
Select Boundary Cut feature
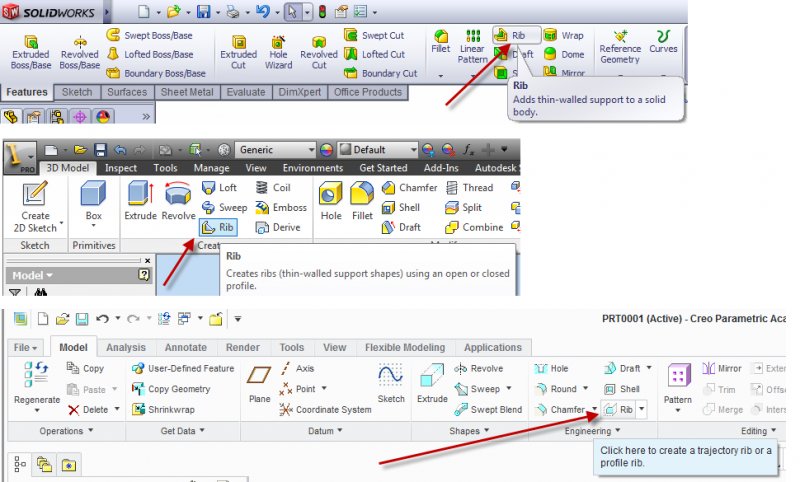(x=381, y=73)
